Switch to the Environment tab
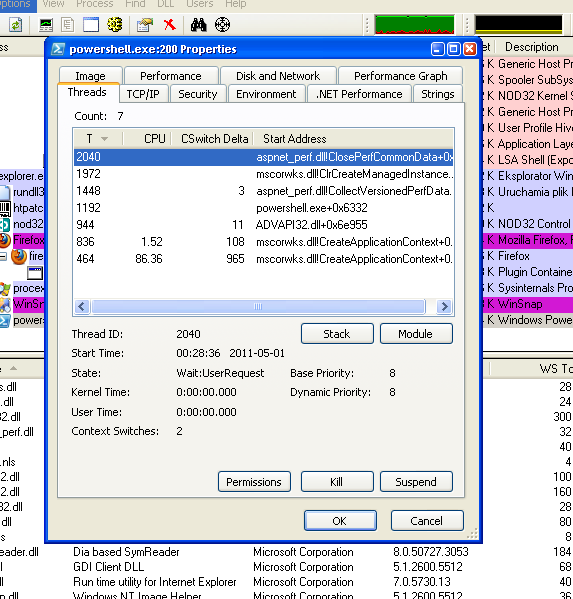The image size is (573, 599). (x=266, y=94)
